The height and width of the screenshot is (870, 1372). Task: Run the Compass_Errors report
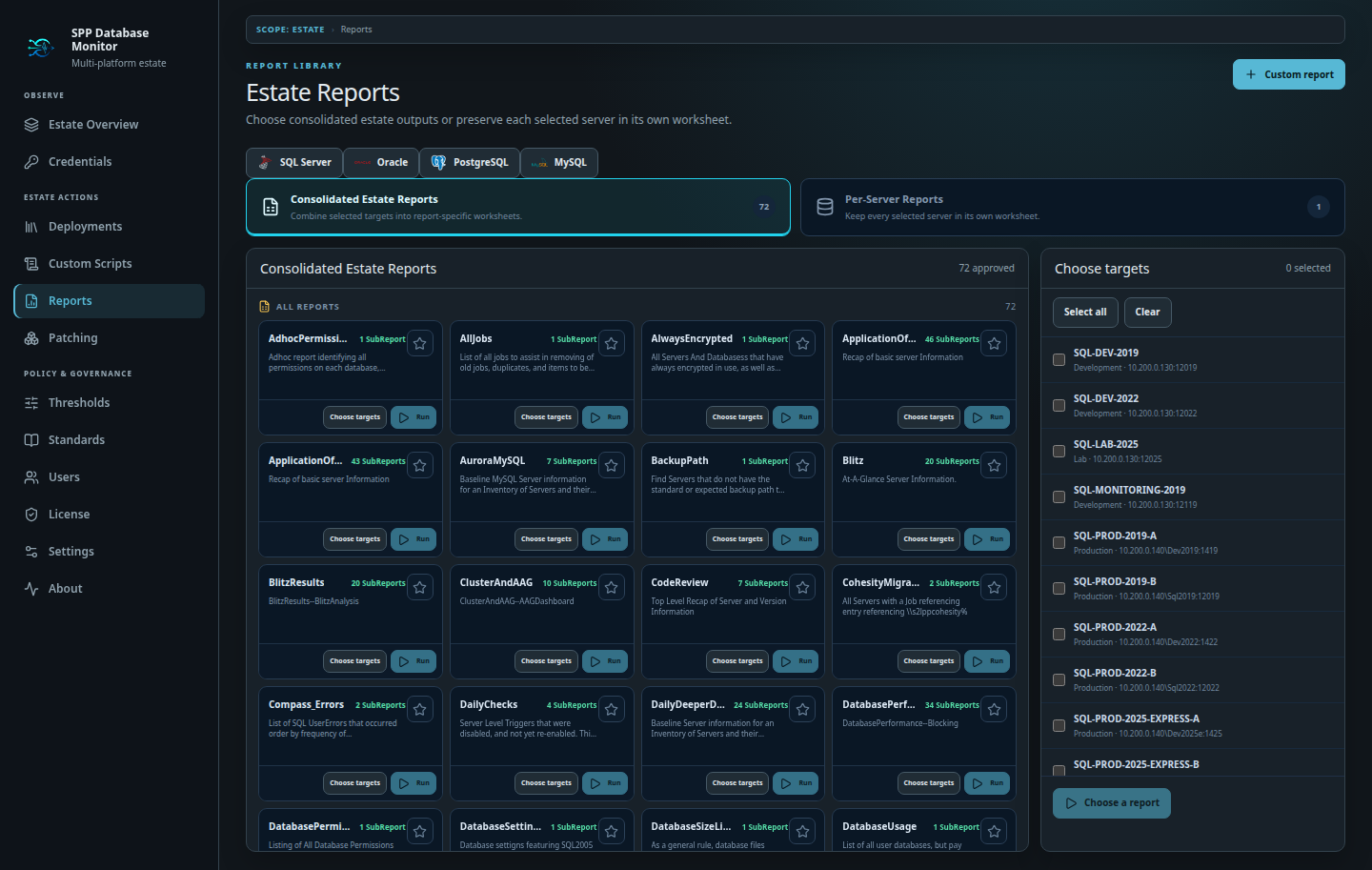[414, 783]
